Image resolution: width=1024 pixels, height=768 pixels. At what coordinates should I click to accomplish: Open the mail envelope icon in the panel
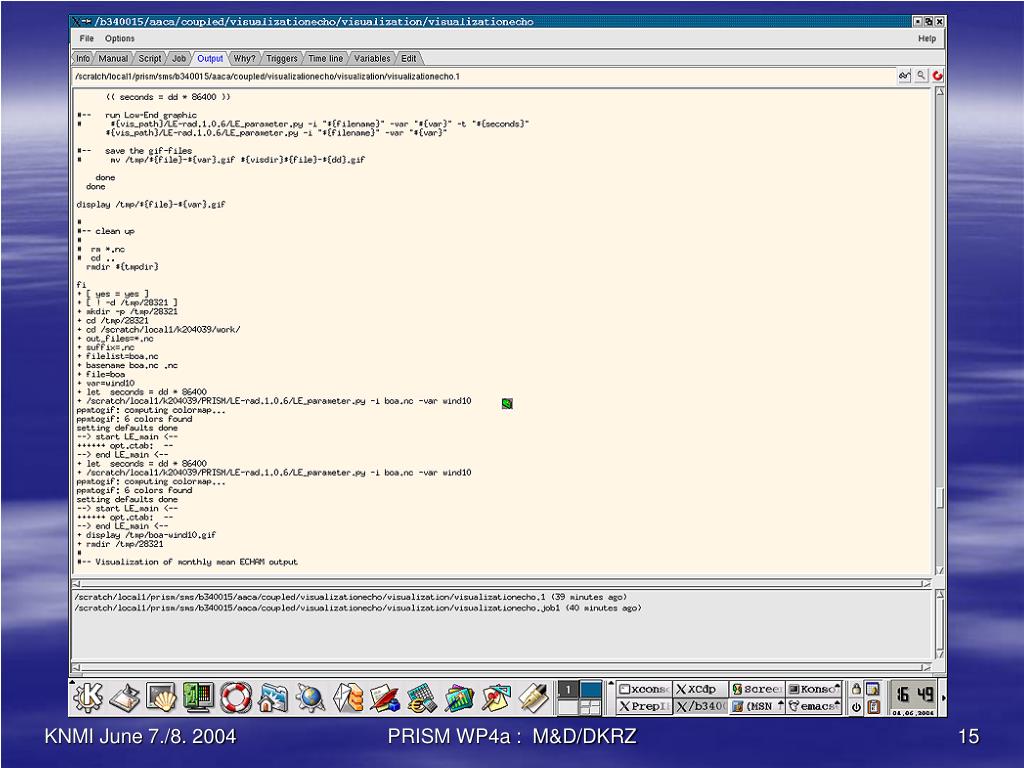pos(348,697)
